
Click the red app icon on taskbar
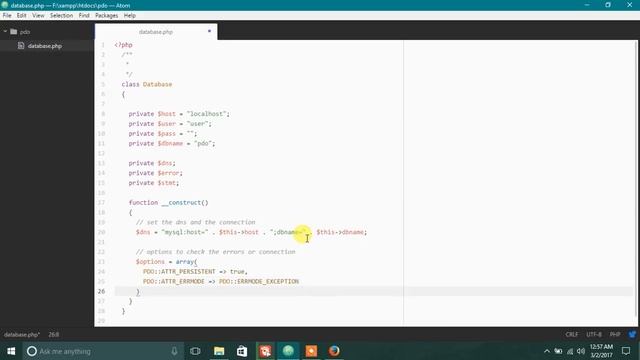point(265,351)
